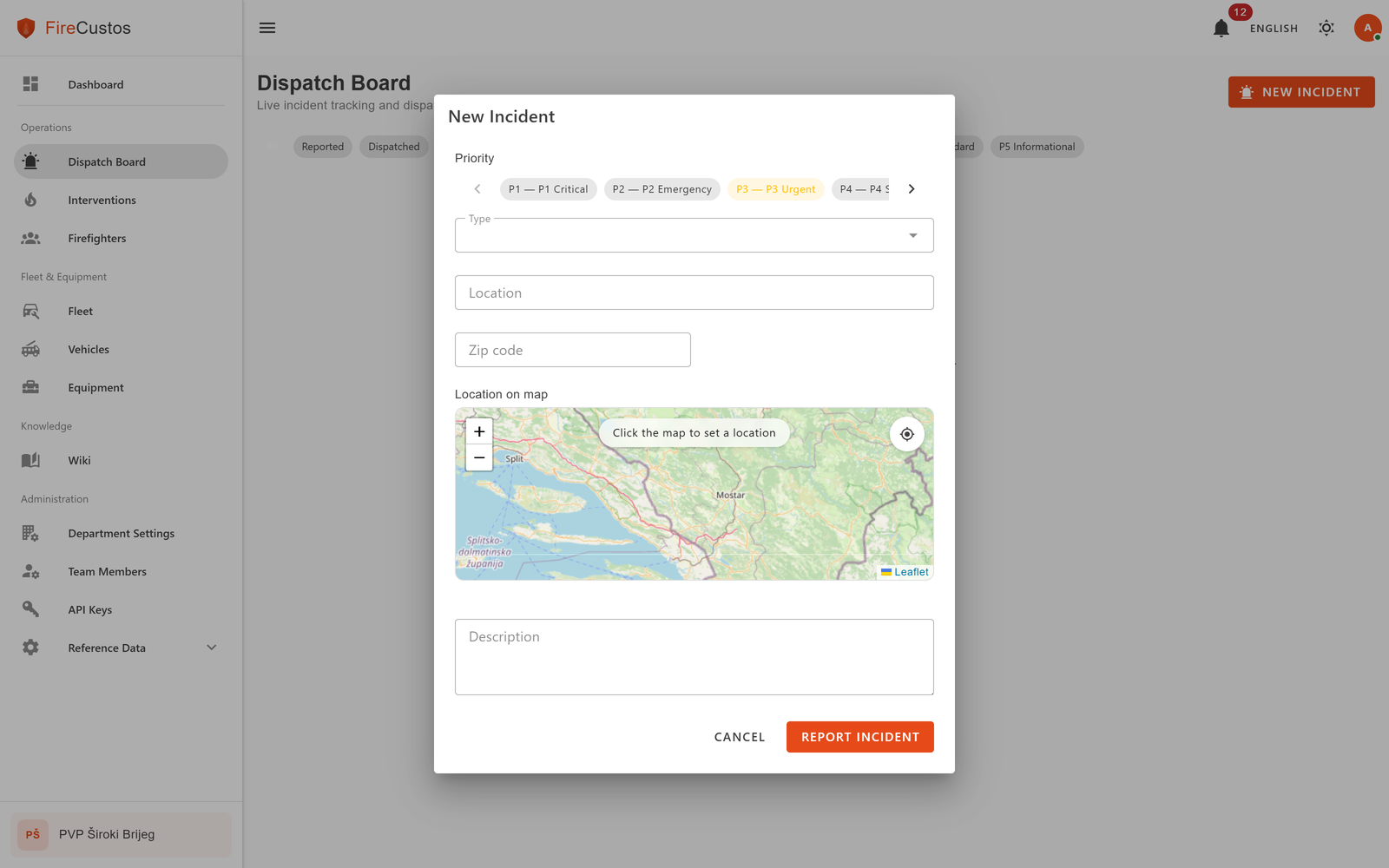Open Team Members page

pos(107,571)
